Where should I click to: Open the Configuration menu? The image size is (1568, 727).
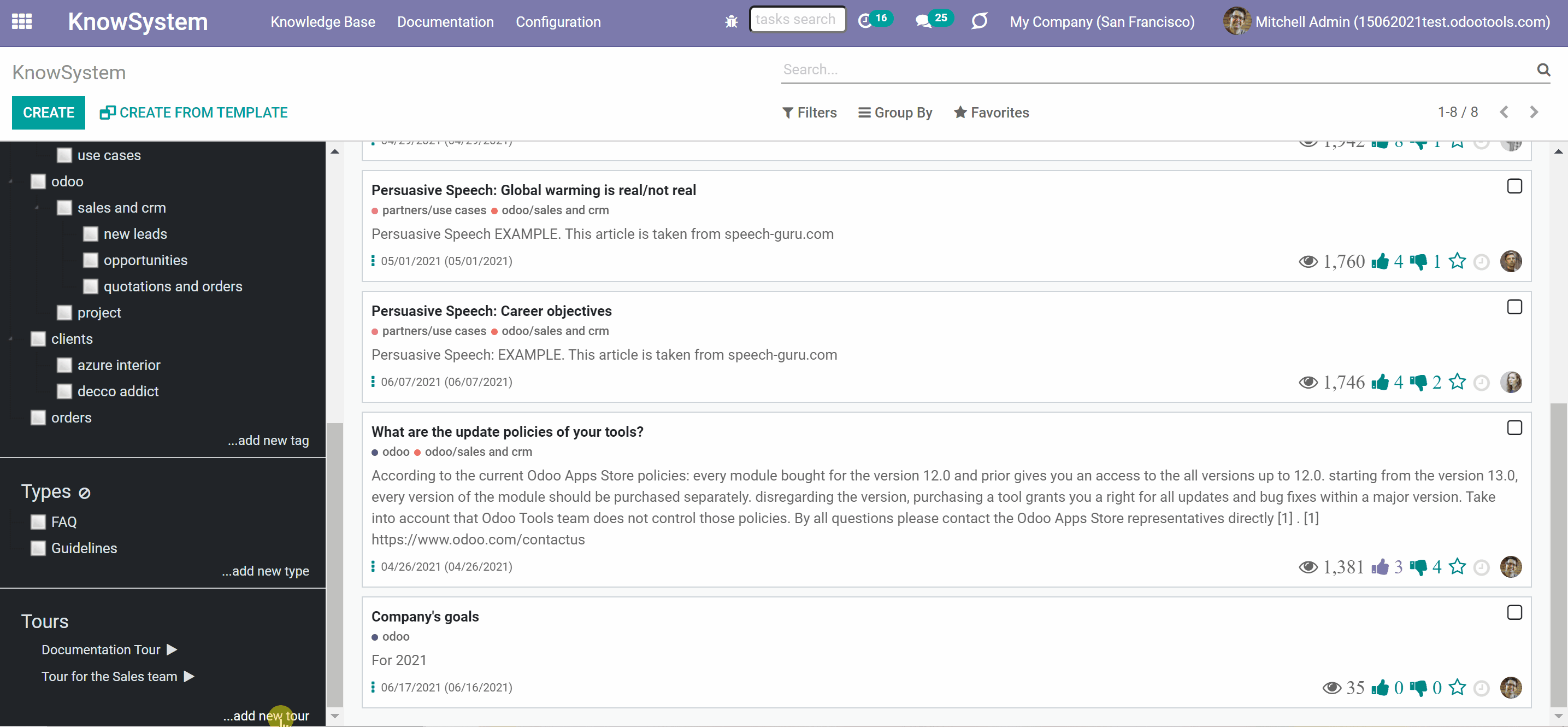pyautogui.click(x=558, y=22)
